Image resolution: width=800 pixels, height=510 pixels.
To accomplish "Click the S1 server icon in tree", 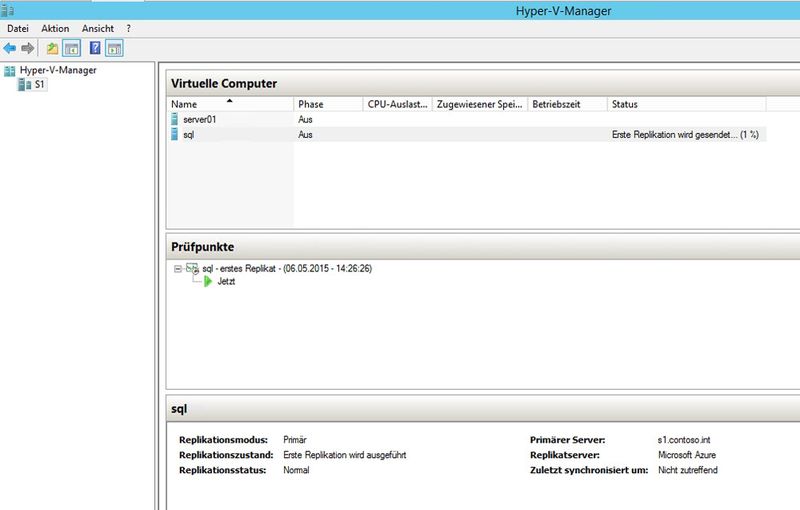I will coord(24,85).
